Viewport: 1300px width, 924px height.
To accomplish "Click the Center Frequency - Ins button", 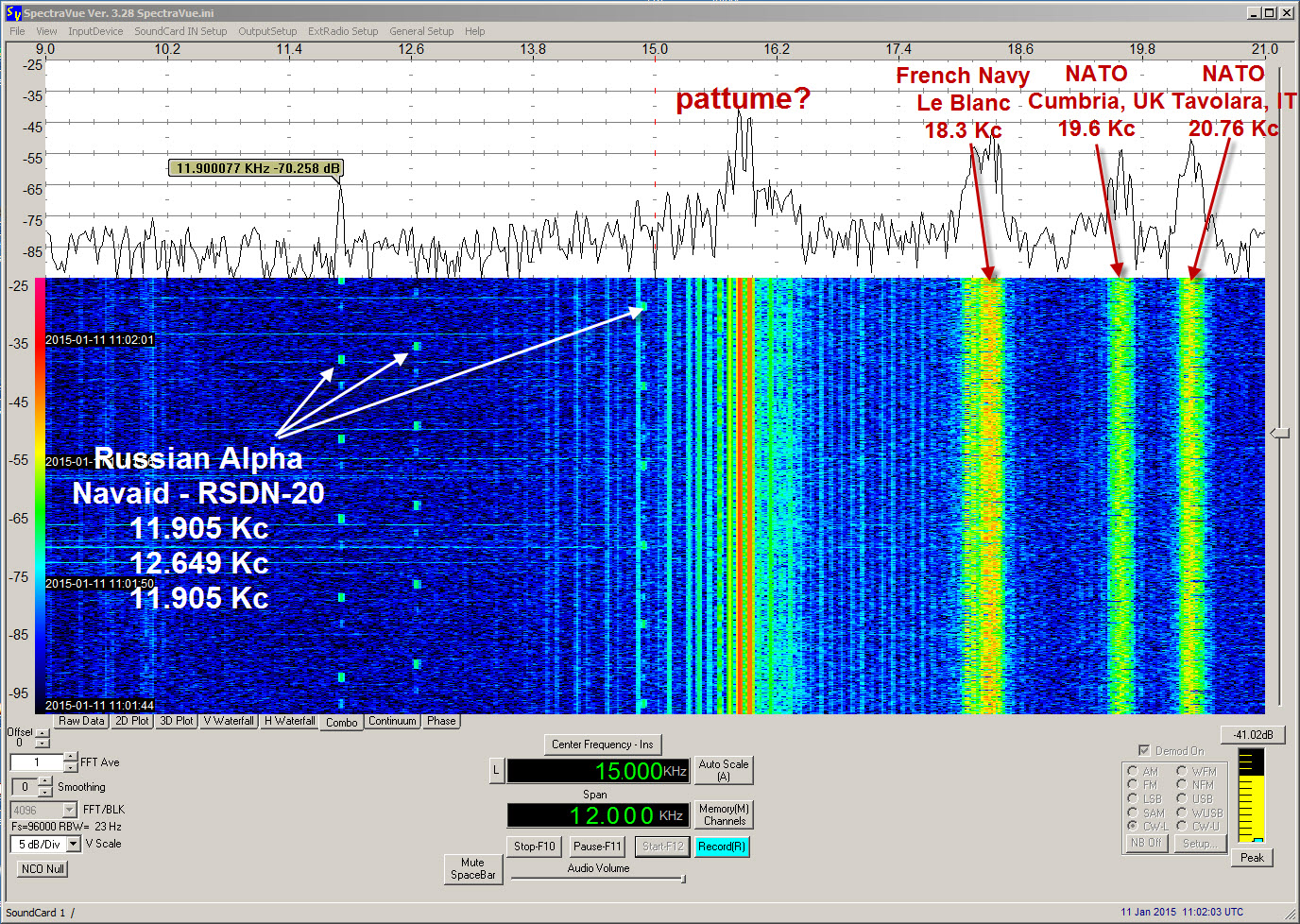I will 603,744.
